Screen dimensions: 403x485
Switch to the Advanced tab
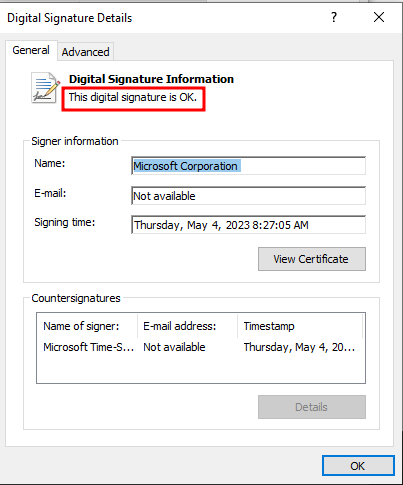pos(85,52)
